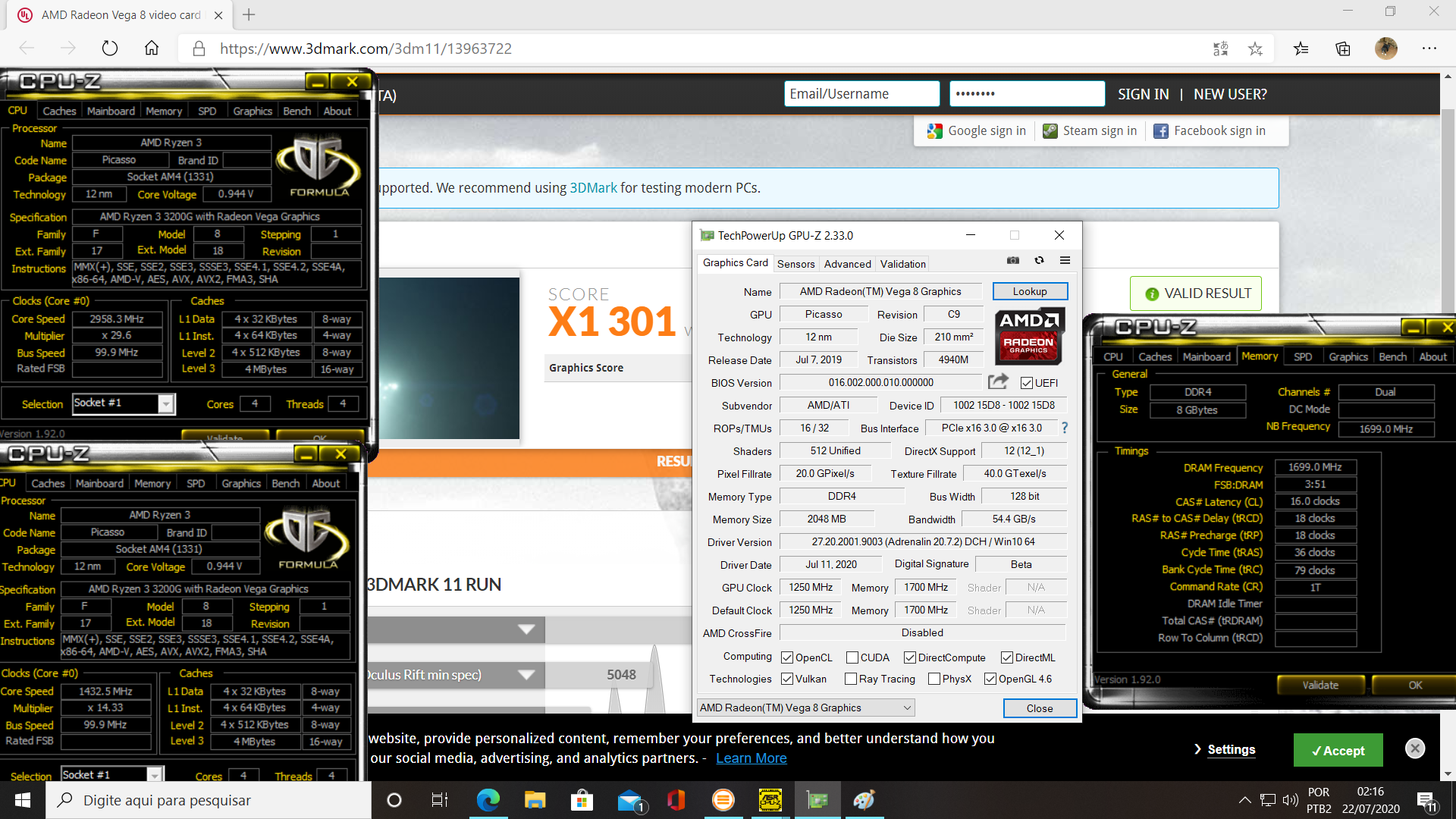Toggle the DirectML checkbox

tap(1007, 657)
